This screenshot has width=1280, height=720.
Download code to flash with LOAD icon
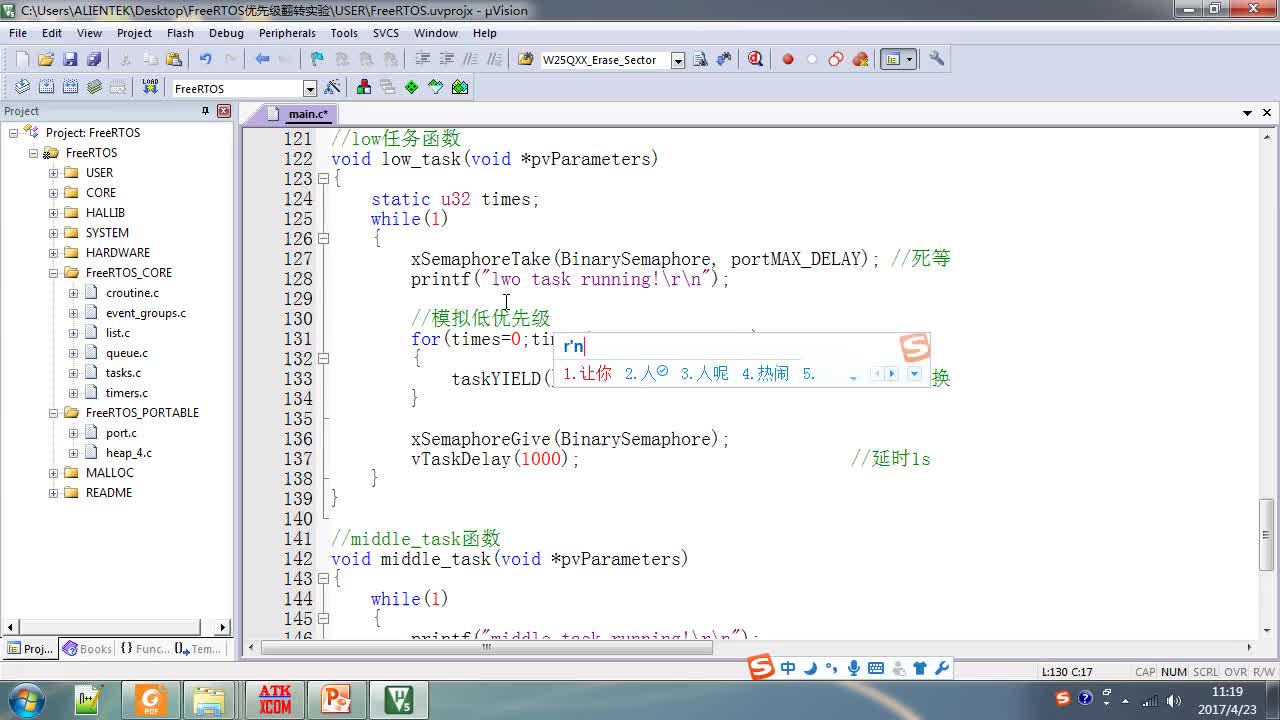coord(150,88)
